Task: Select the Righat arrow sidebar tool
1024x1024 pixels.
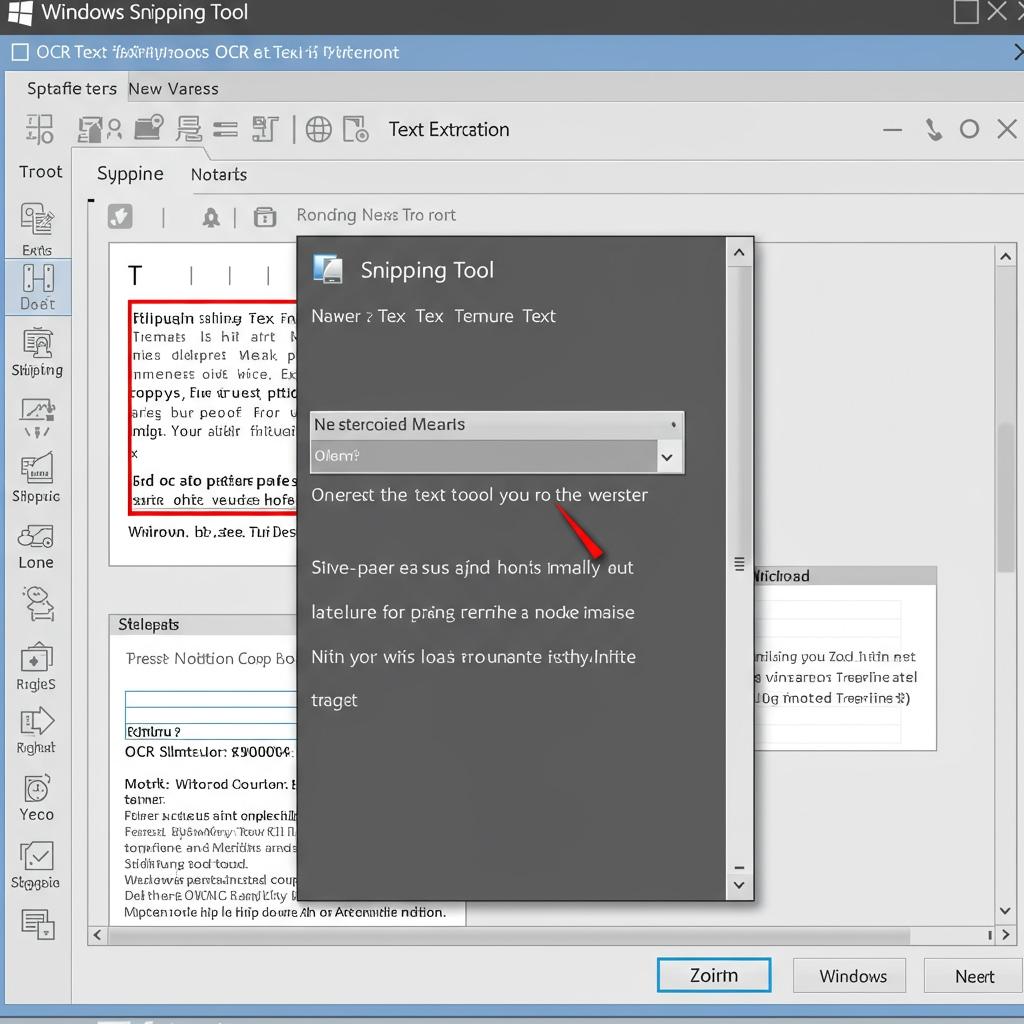Action: (36, 731)
